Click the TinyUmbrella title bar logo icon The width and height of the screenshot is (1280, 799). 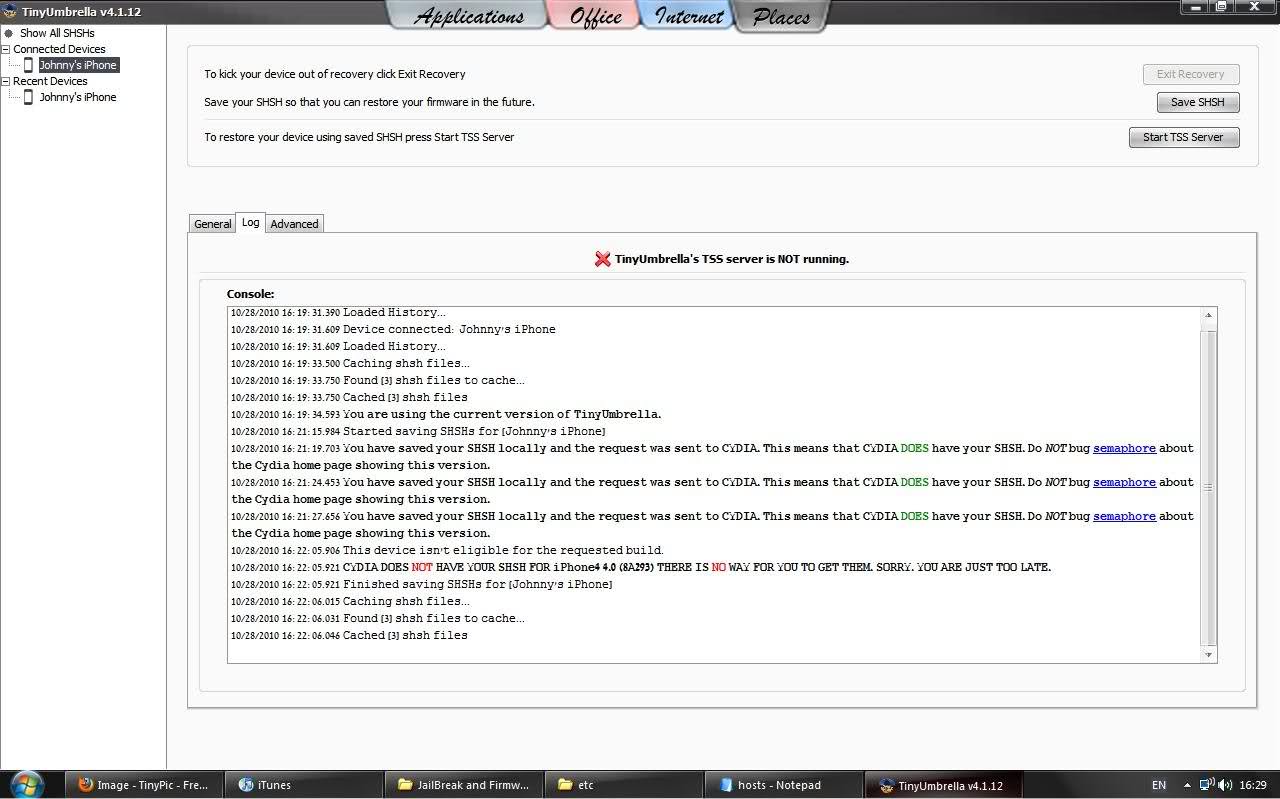pyautogui.click(x=10, y=12)
